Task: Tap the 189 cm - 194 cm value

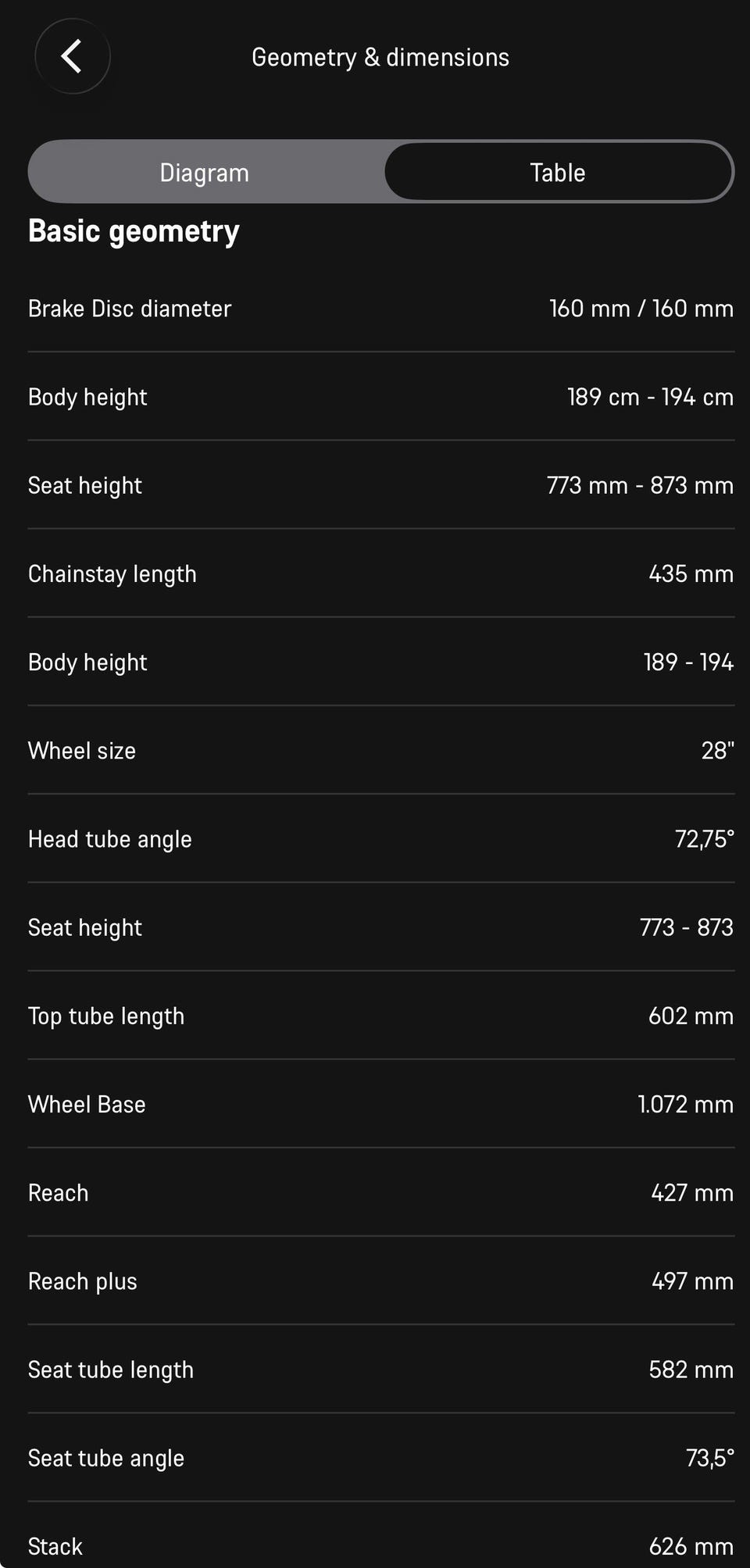Action: click(650, 397)
